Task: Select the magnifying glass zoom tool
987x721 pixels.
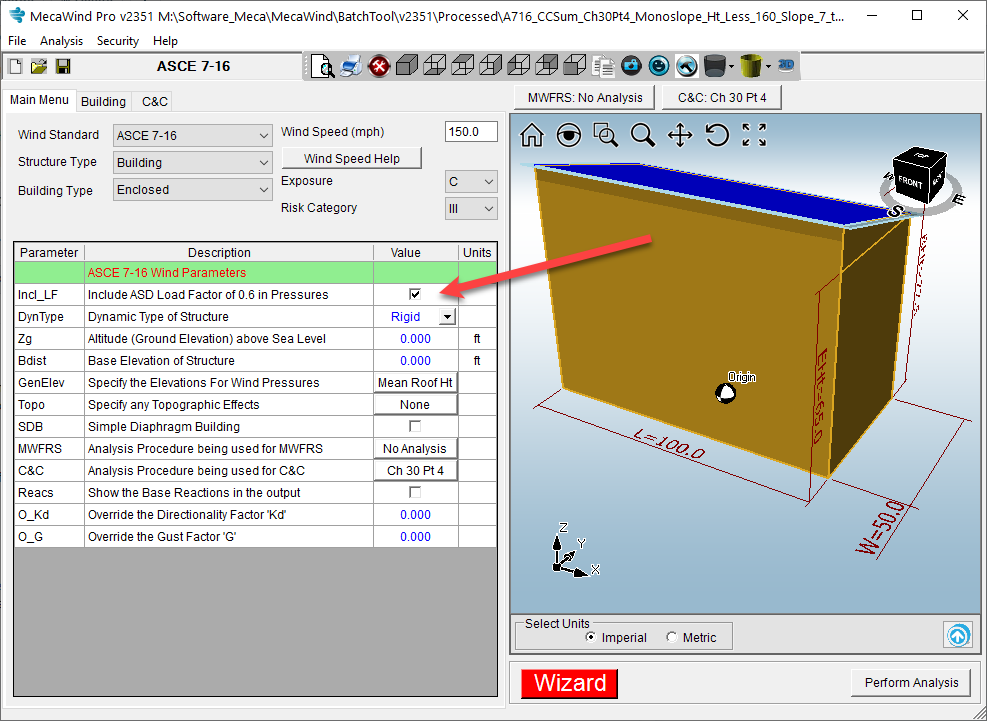Action: (643, 135)
